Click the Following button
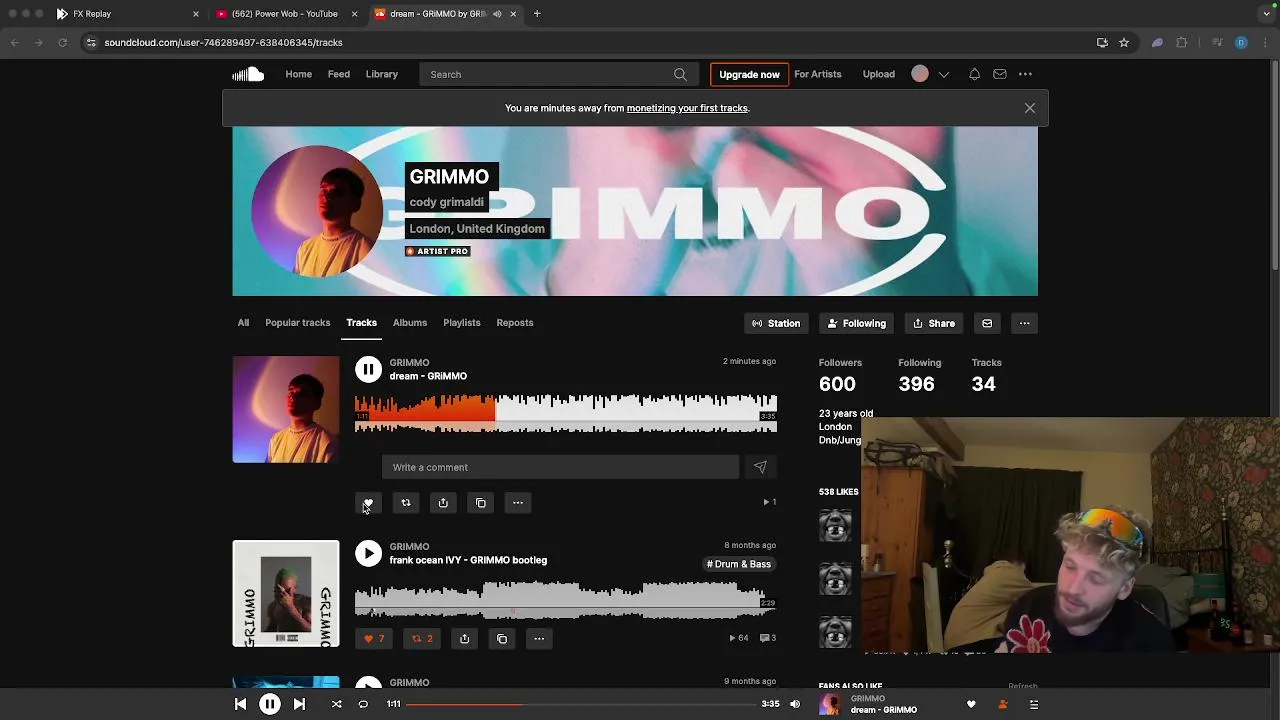1280x720 pixels. point(856,323)
